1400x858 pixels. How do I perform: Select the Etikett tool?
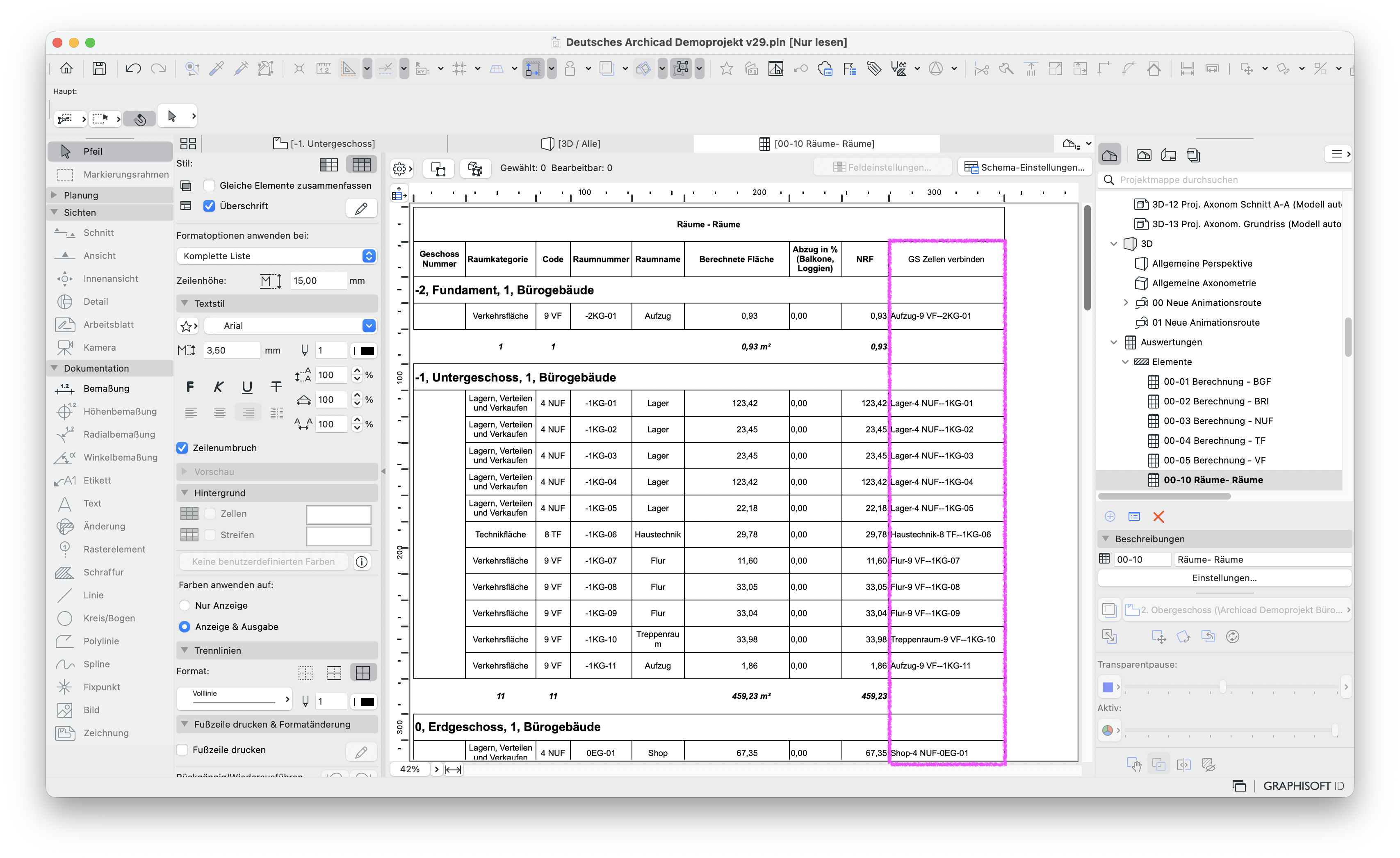coord(109,480)
